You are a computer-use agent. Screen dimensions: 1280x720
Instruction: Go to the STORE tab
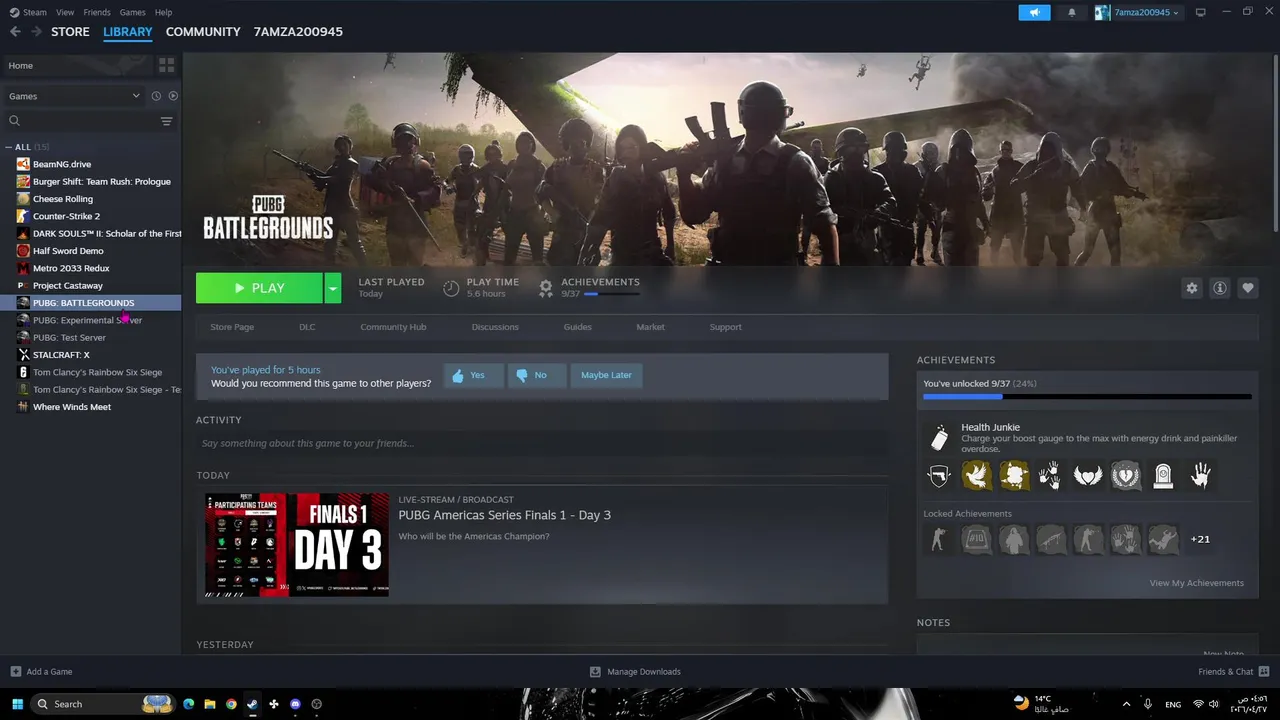click(x=70, y=32)
